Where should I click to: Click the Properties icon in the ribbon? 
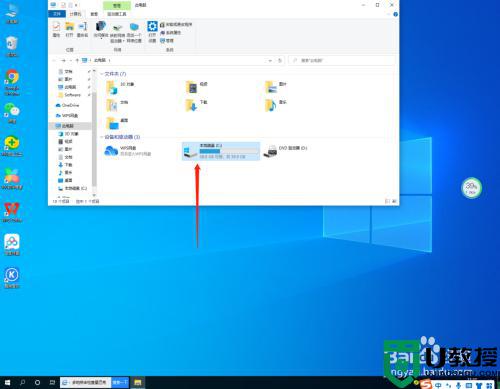click(56, 29)
